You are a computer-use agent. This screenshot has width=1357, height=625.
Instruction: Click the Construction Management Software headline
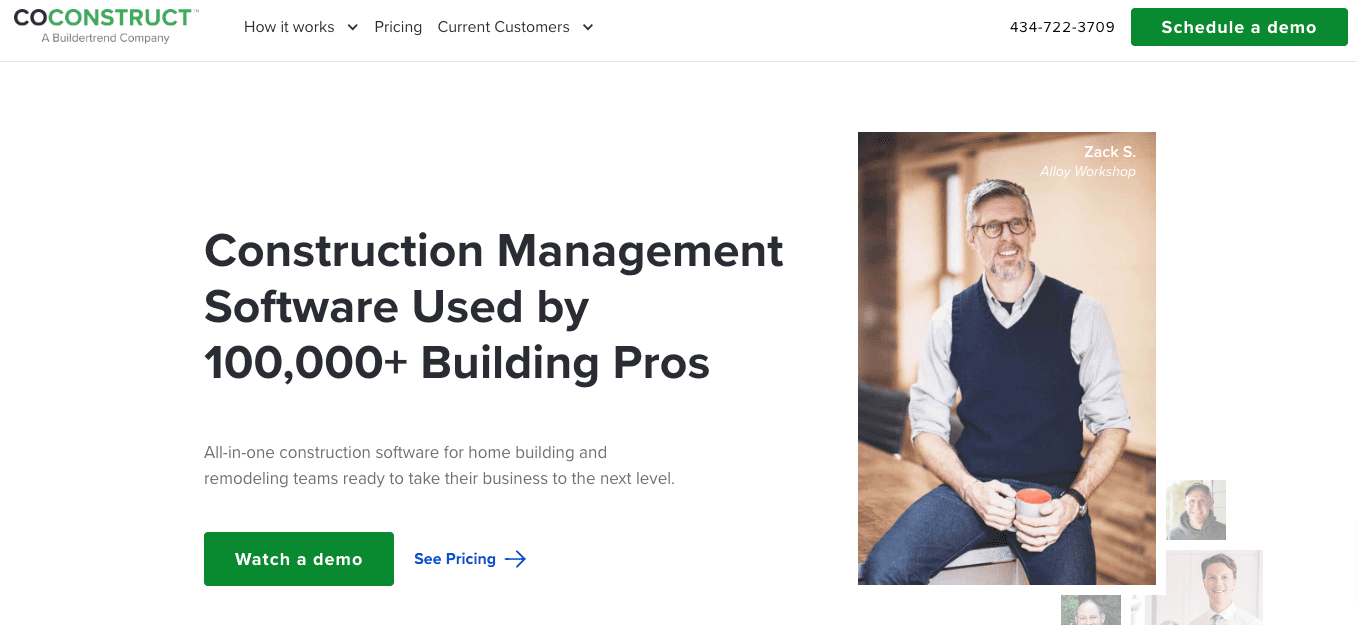(x=494, y=306)
